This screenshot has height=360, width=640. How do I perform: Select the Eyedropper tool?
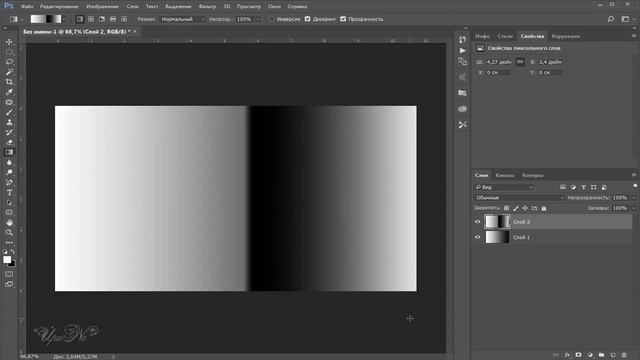tap(9, 92)
